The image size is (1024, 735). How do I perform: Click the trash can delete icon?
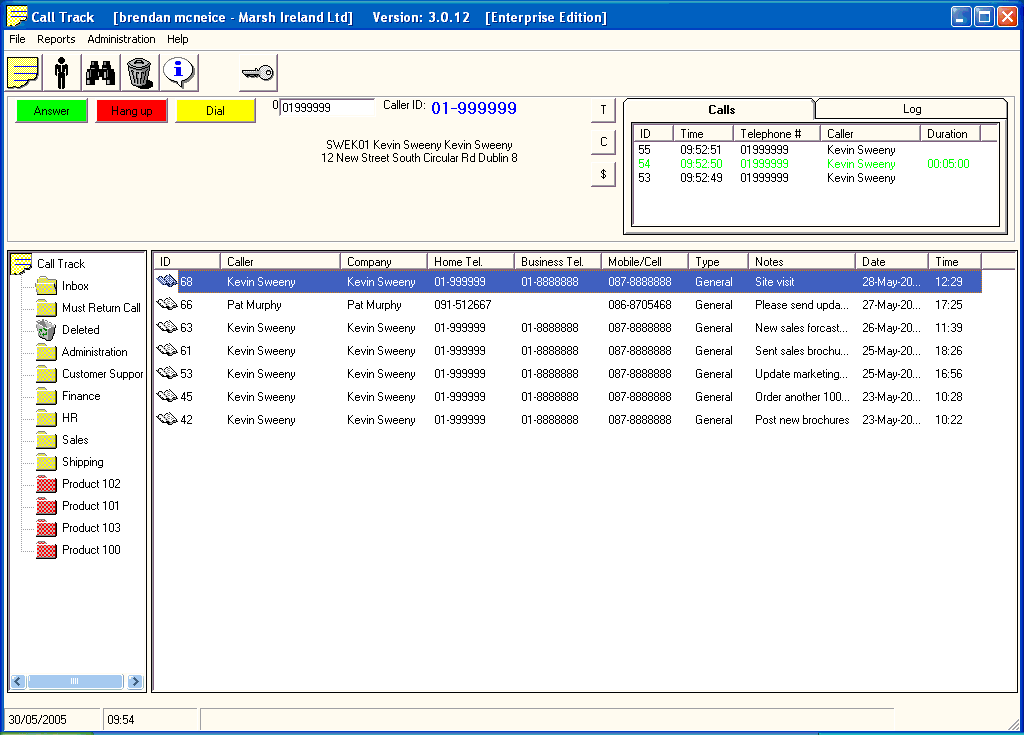[139, 73]
